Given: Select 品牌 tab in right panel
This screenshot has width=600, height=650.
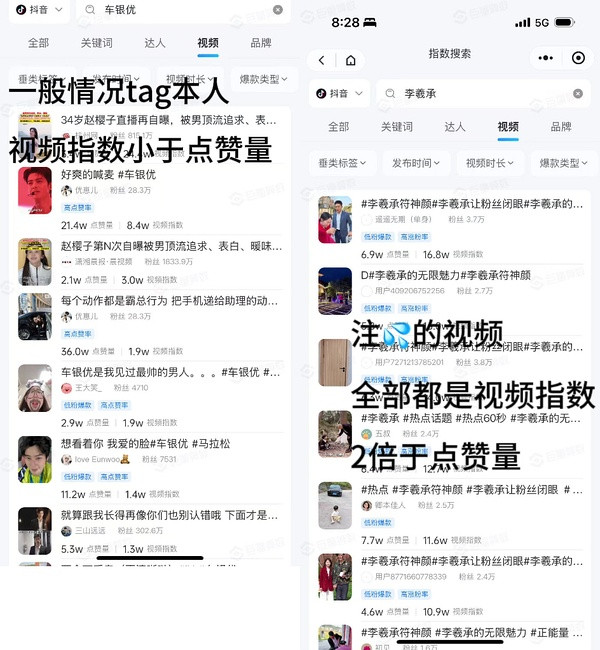Looking at the screenshot, I should click(x=561, y=127).
